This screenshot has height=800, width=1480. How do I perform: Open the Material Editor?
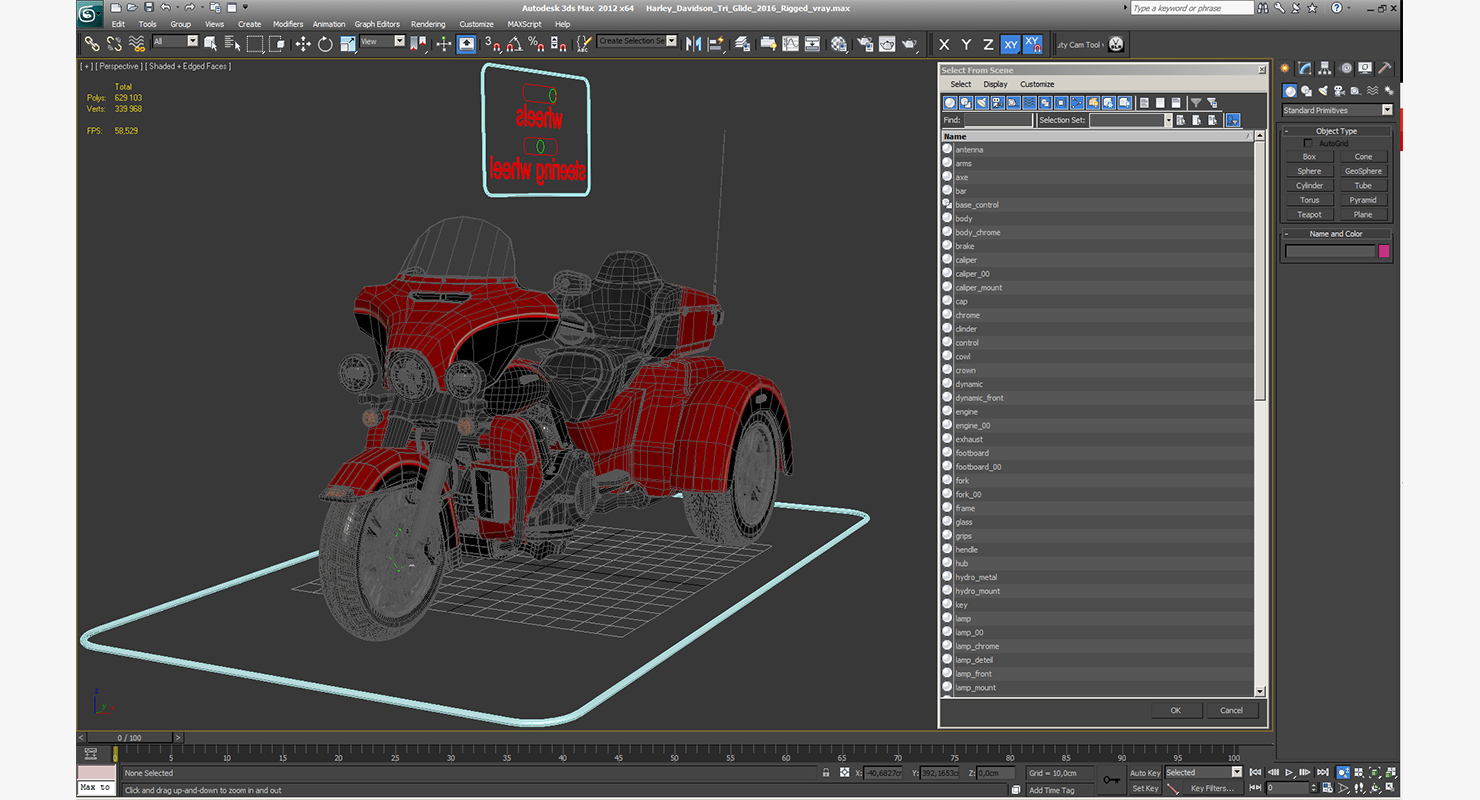tap(839, 44)
